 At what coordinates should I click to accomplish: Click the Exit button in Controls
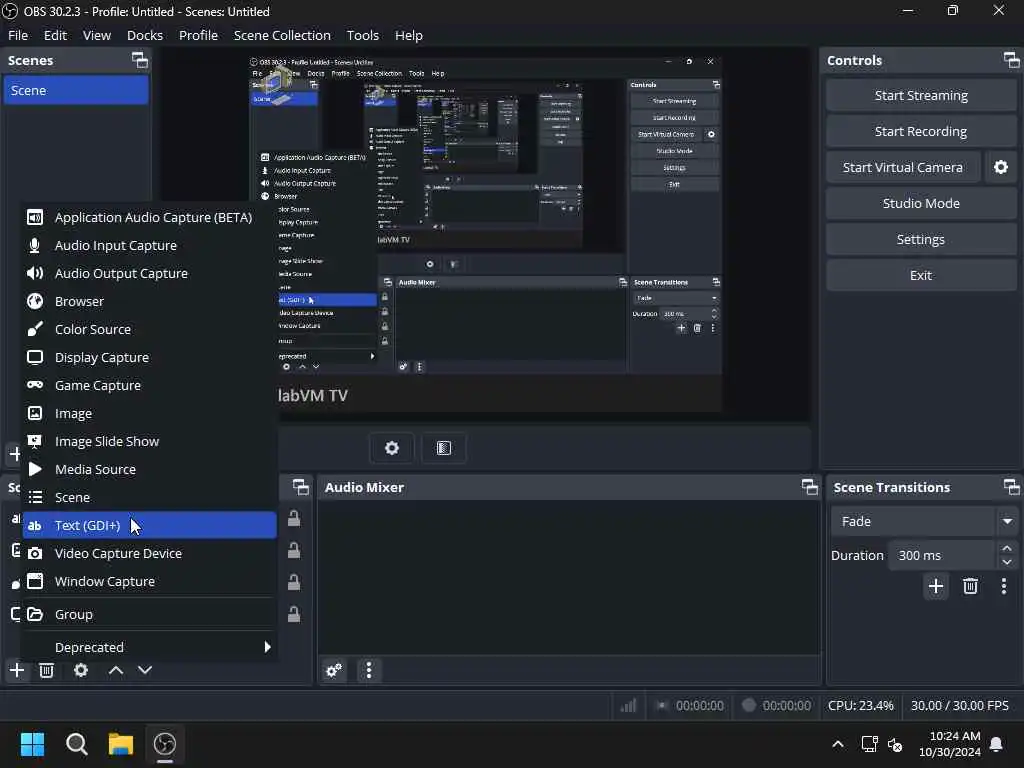coord(921,275)
